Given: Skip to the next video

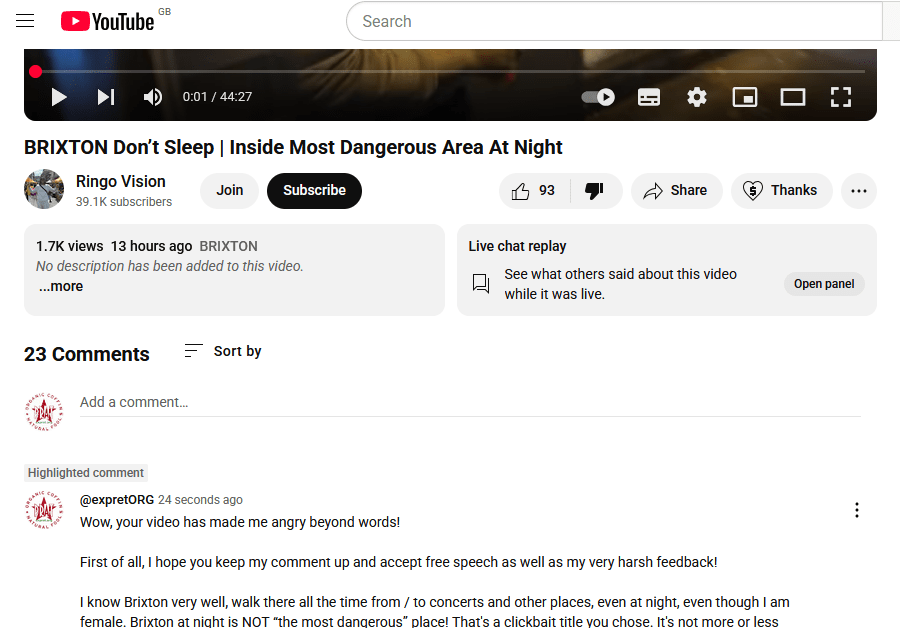Looking at the screenshot, I should (106, 97).
